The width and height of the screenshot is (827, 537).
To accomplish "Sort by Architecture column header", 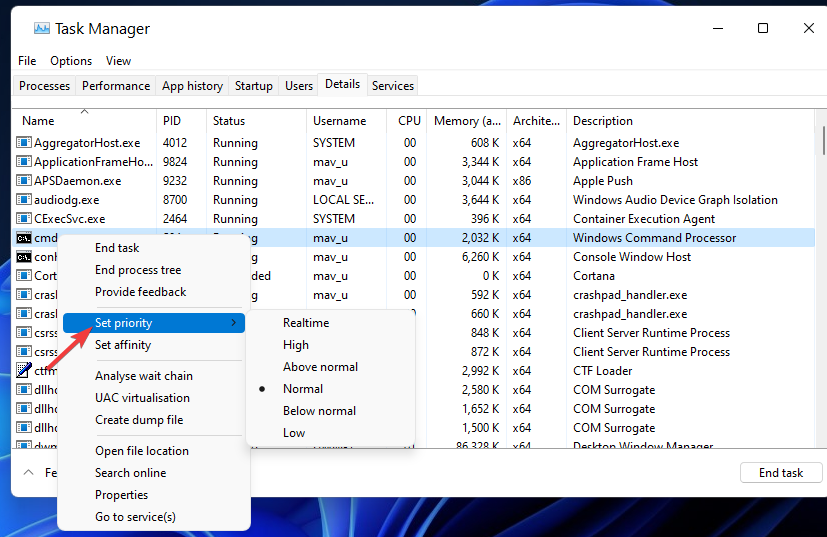I will [536, 121].
